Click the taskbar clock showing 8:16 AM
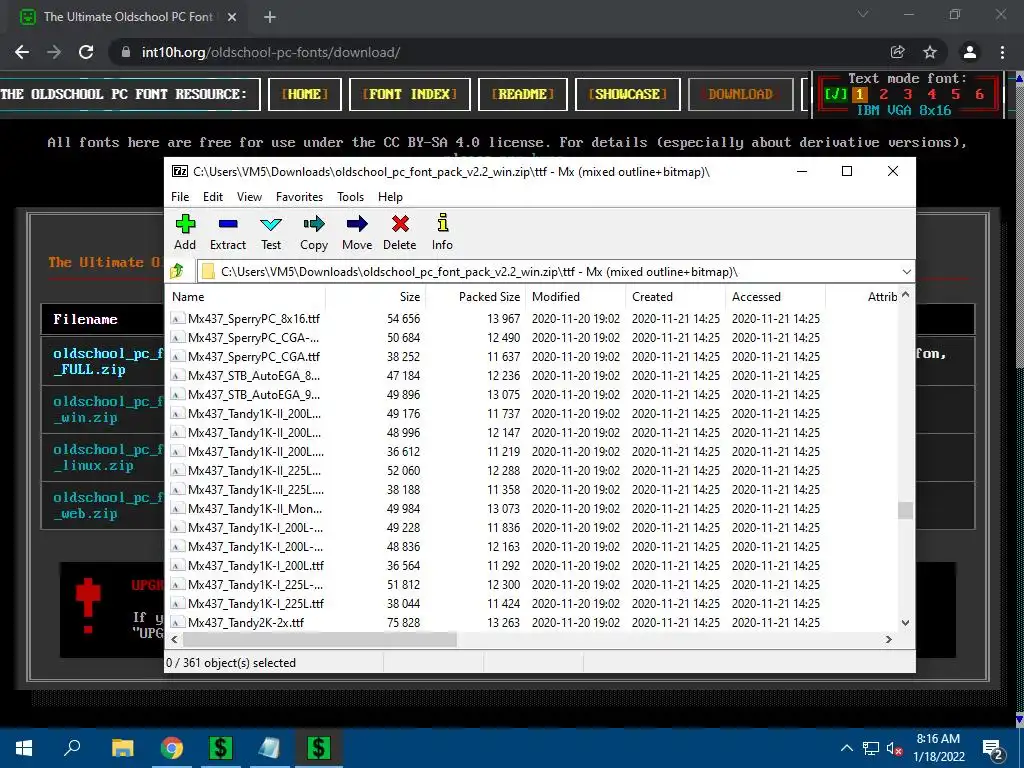Image resolution: width=1024 pixels, height=768 pixels. click(938, 748)
